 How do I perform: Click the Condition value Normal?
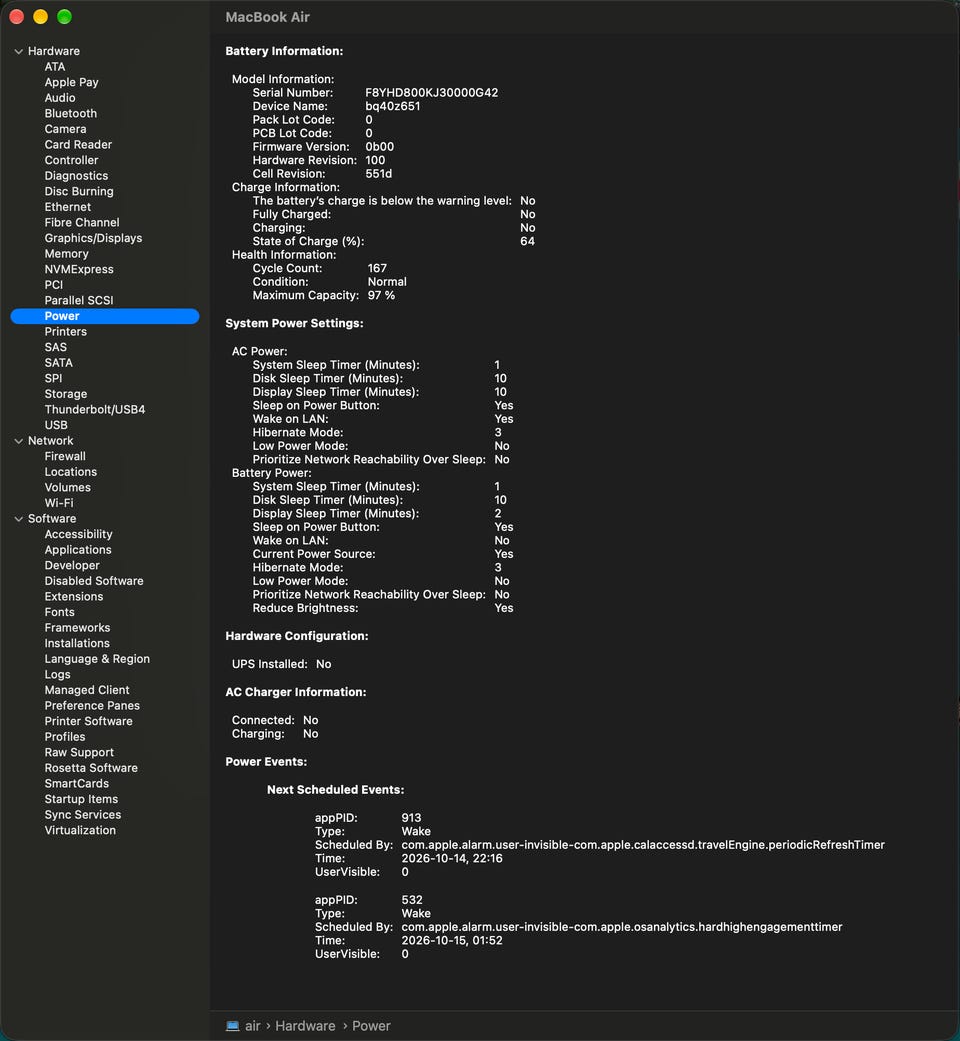pyautogui.click(x=387, y=282)
